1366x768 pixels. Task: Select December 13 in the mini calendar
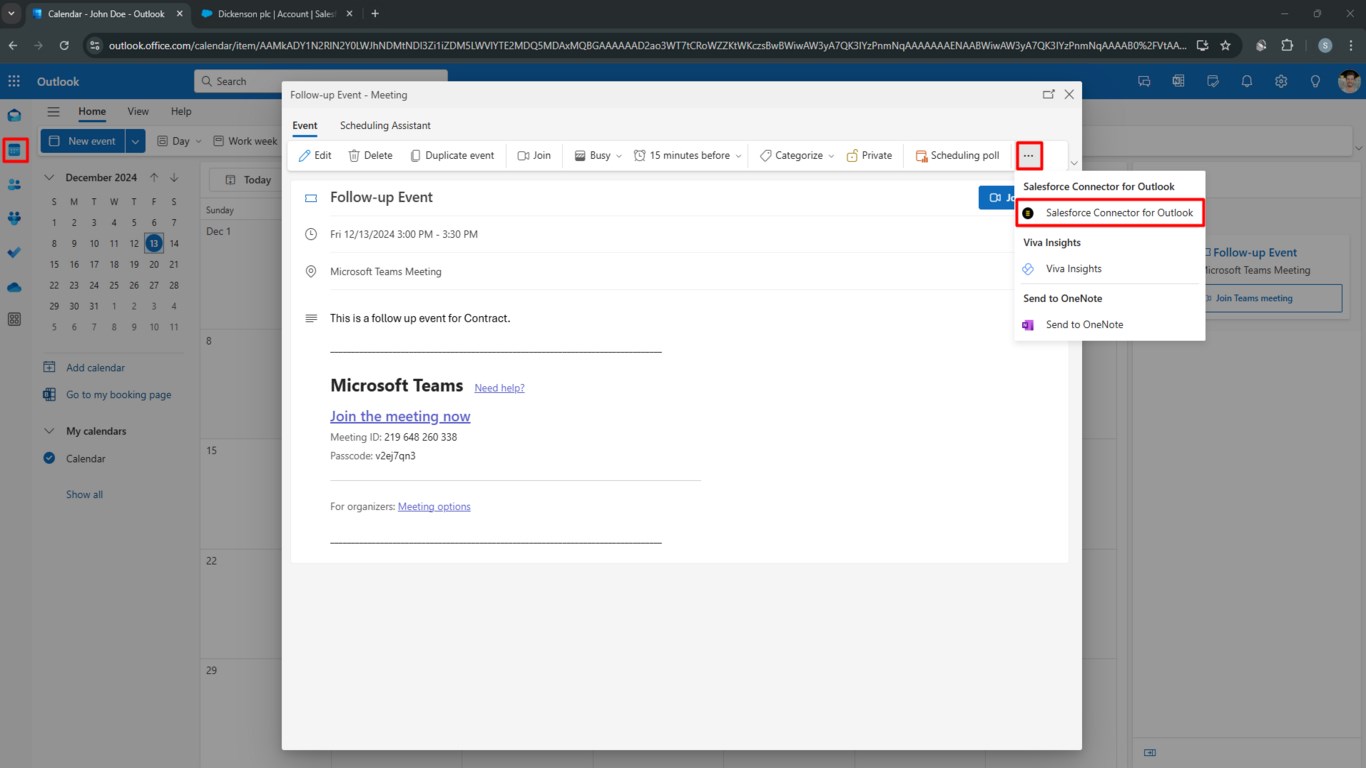click(154, 243)
